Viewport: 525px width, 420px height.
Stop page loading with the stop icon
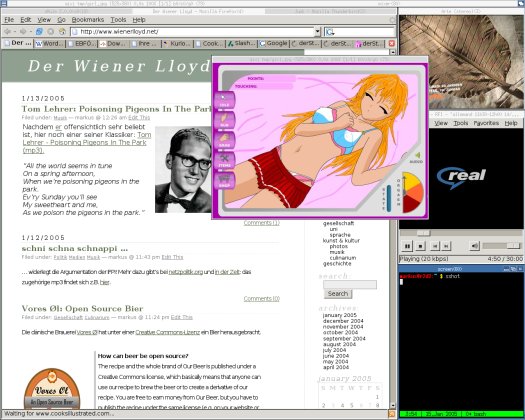tap(51, 32)
